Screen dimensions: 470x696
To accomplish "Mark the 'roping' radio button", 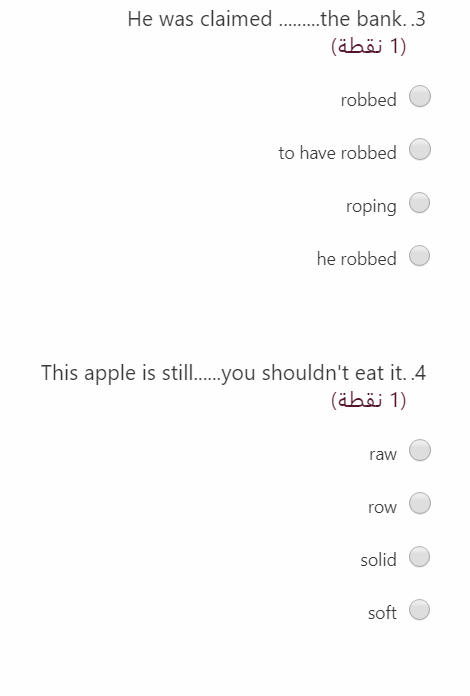I will coord(419,203).
